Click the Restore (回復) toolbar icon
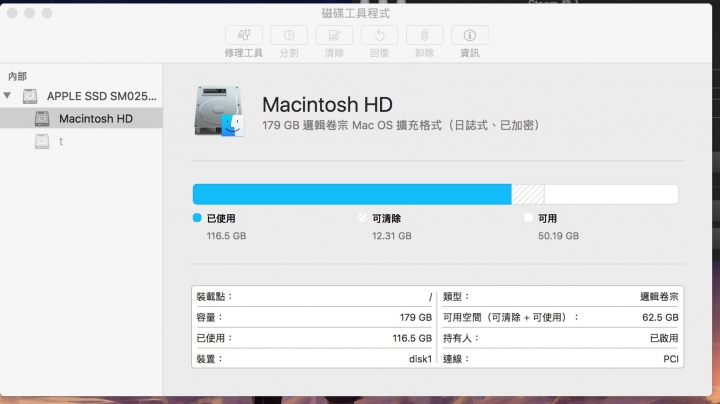The width and height of the screenshot is (720, 404). pos(379,35)
